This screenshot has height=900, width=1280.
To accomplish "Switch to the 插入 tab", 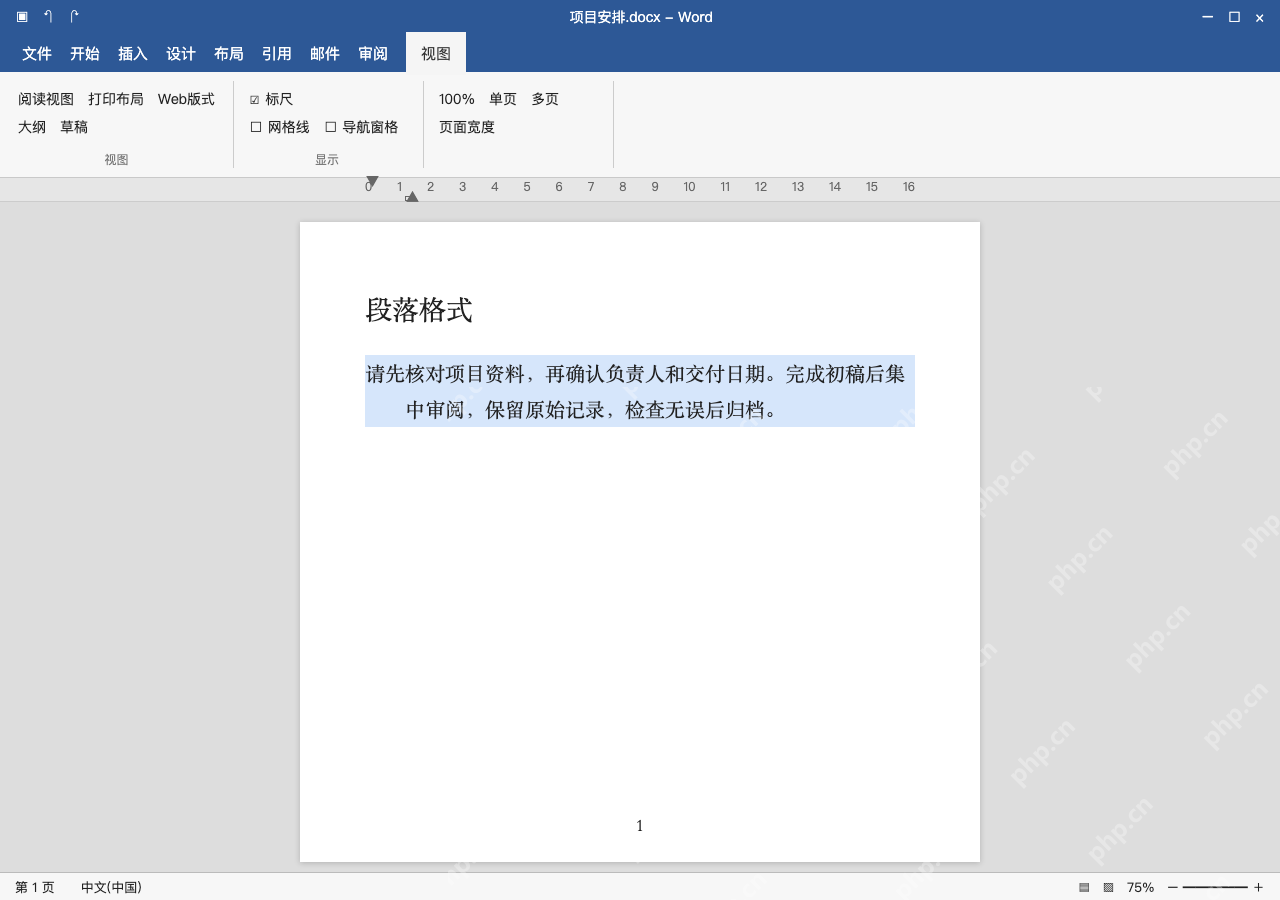I will (x=133, y=54).
